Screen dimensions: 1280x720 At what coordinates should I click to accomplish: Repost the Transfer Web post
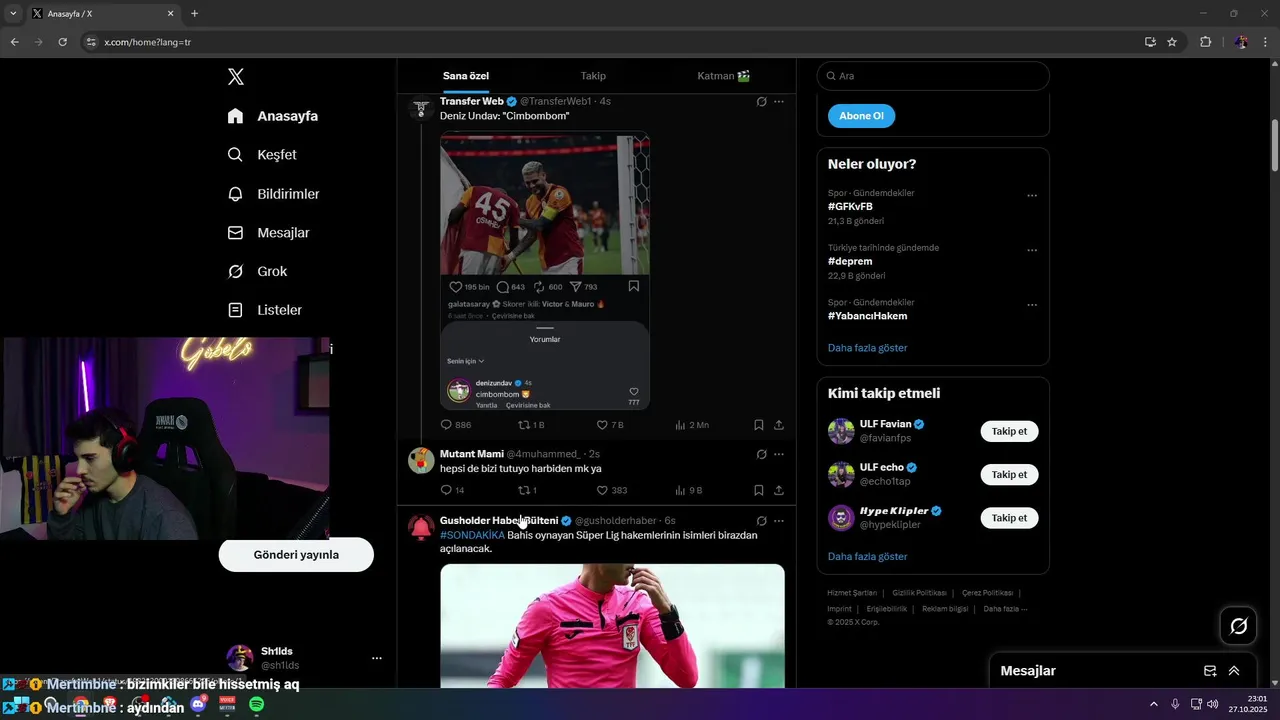click(x=531, y=425)
